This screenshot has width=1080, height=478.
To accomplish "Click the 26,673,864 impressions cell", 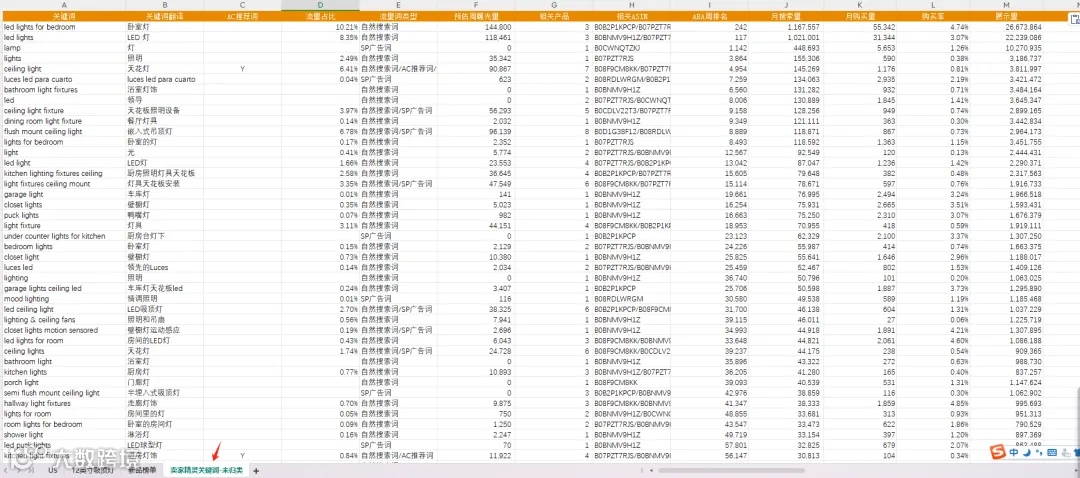I will click(x=1006, y=27).
